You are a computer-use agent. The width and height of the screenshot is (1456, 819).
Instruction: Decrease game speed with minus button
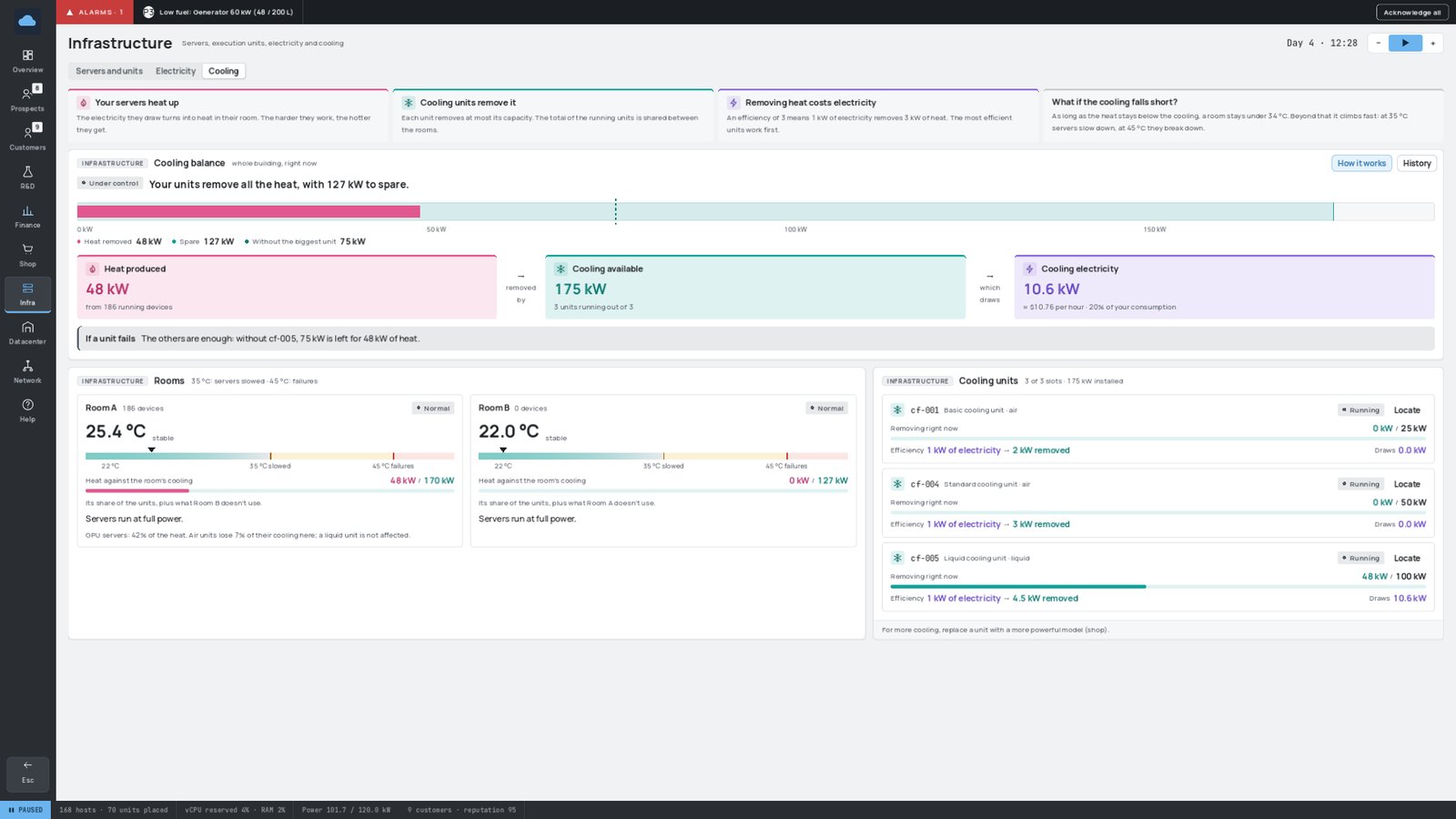pyautogui.click(x=1379, y=43)
